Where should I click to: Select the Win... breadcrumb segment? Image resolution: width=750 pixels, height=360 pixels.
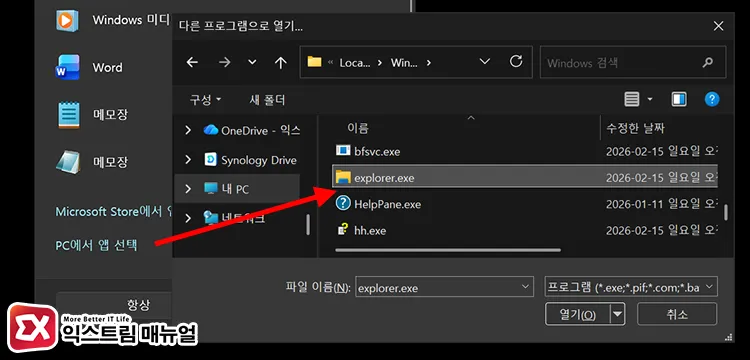pos(404,63)
